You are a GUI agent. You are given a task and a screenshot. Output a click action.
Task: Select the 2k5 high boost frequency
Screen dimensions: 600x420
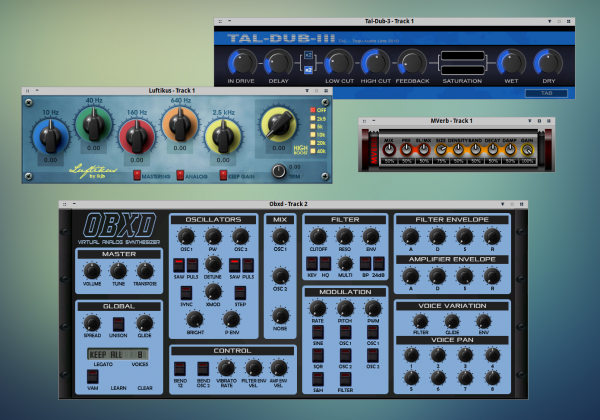pyautogui.click(x=313, y=119)
